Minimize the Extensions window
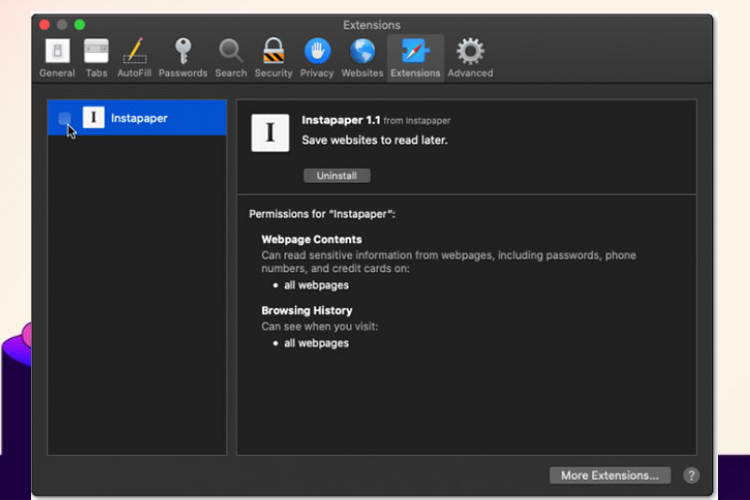The width and height of the screenshot is (750, 500). 62,24
